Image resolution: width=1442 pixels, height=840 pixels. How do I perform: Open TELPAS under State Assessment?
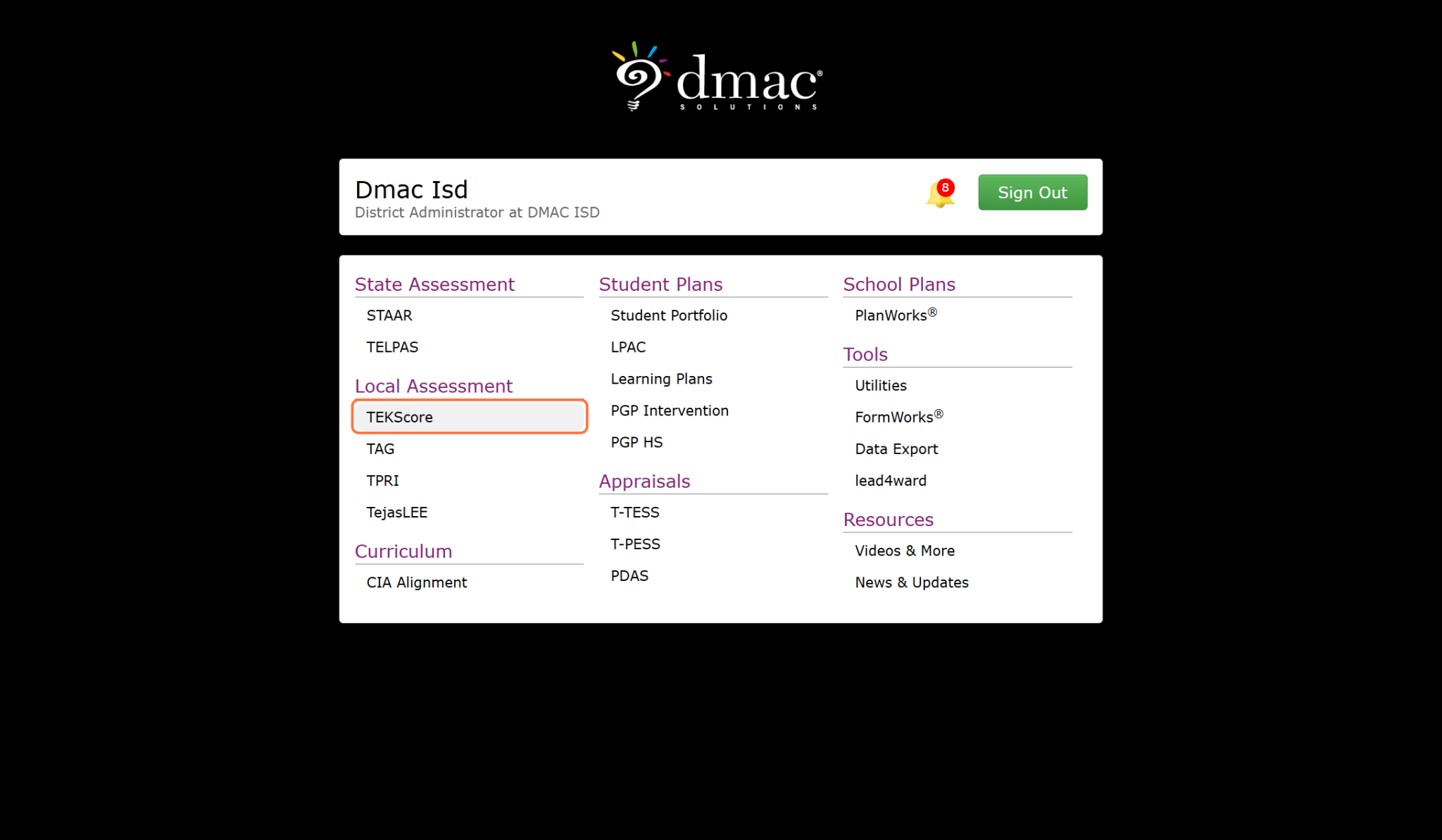point(392,347)
